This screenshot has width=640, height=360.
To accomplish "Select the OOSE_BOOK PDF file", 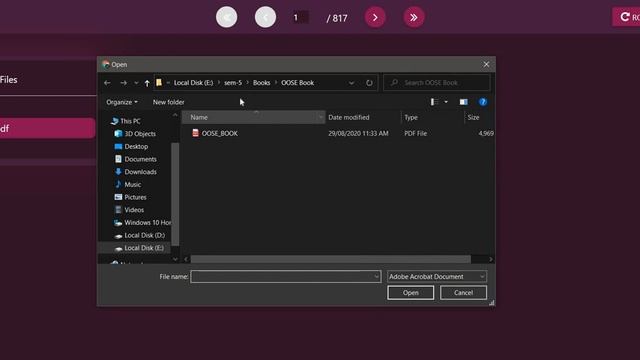I will 220,133.
